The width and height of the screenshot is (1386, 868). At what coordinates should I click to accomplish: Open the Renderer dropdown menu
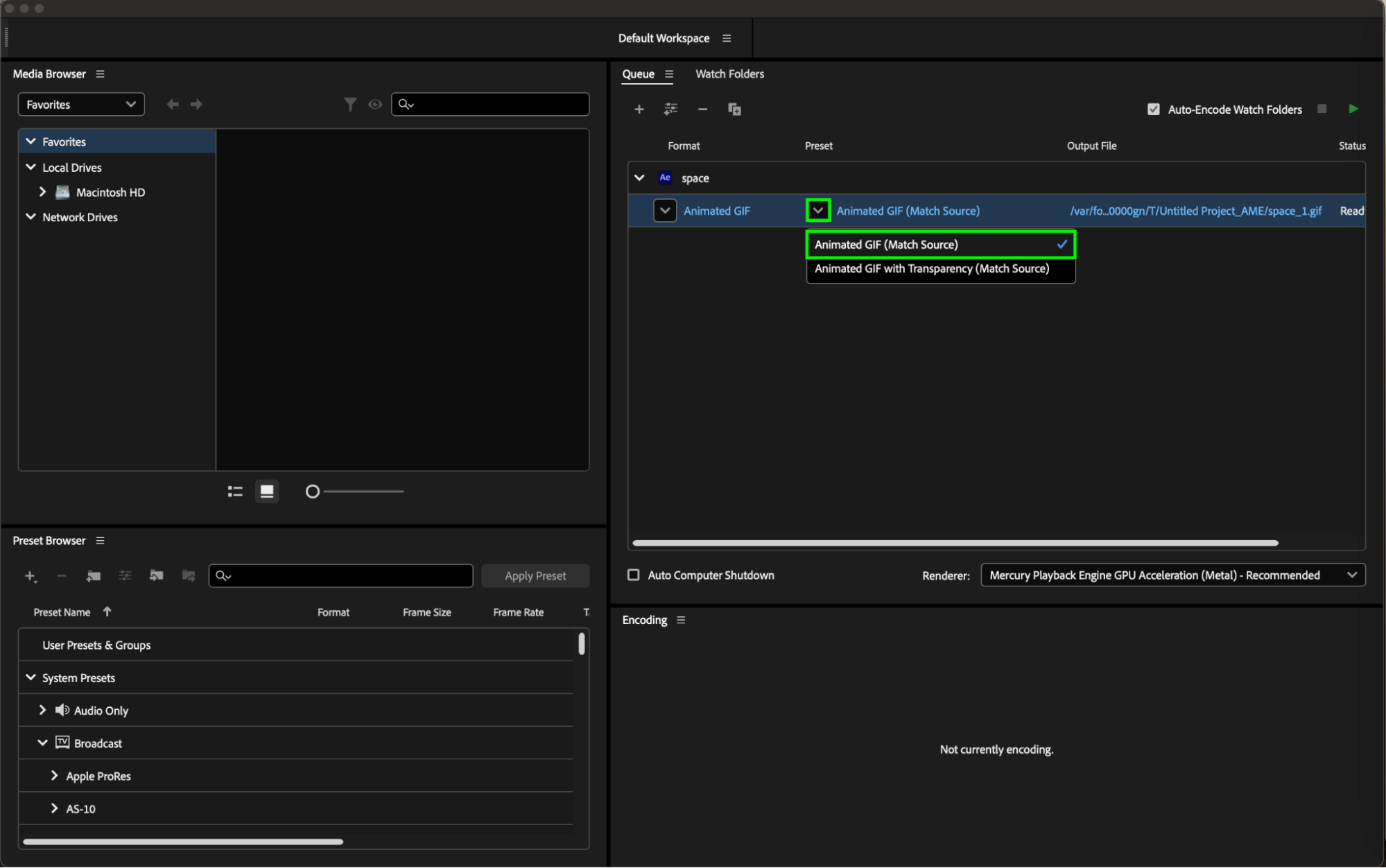point(1172,575)
